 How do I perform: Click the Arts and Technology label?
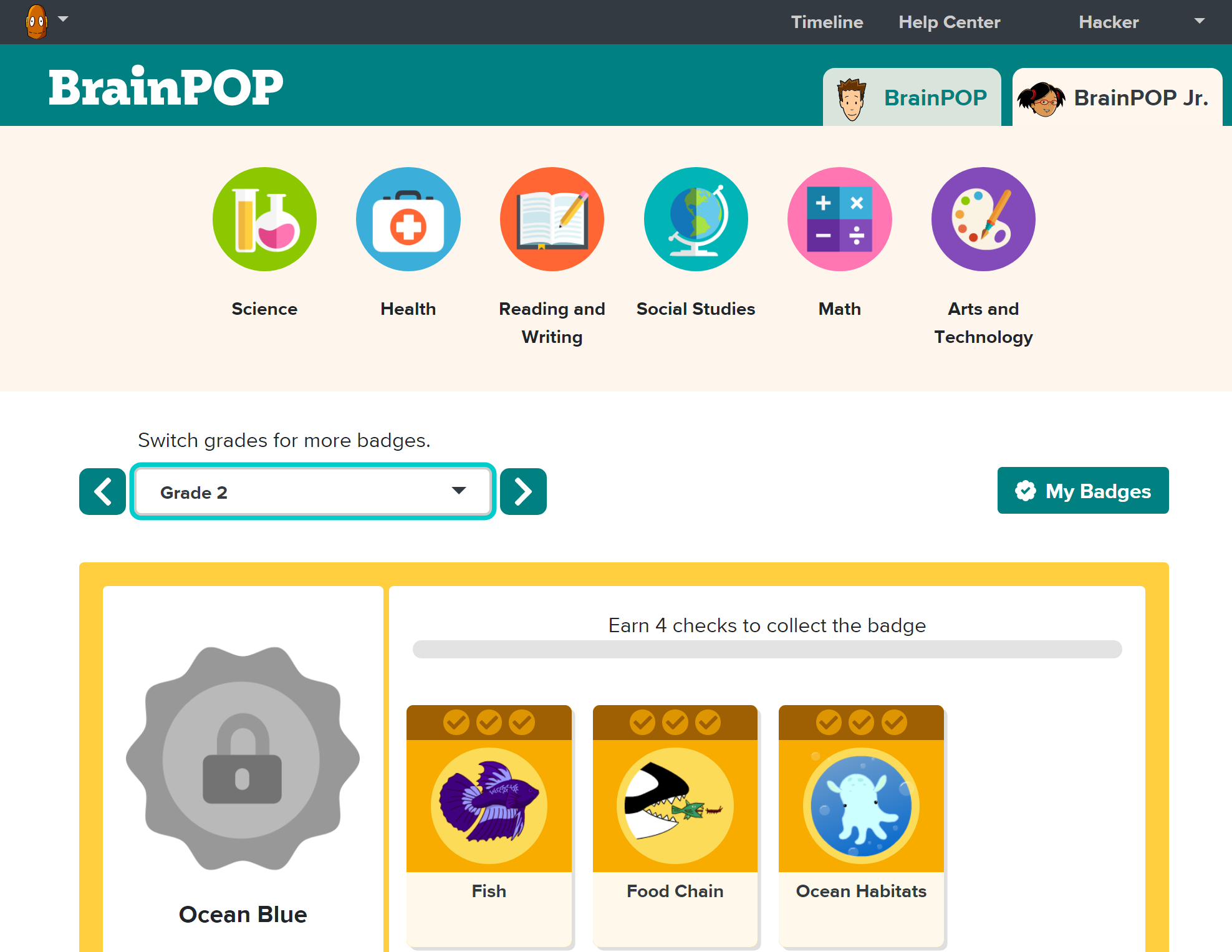point(983,323)
